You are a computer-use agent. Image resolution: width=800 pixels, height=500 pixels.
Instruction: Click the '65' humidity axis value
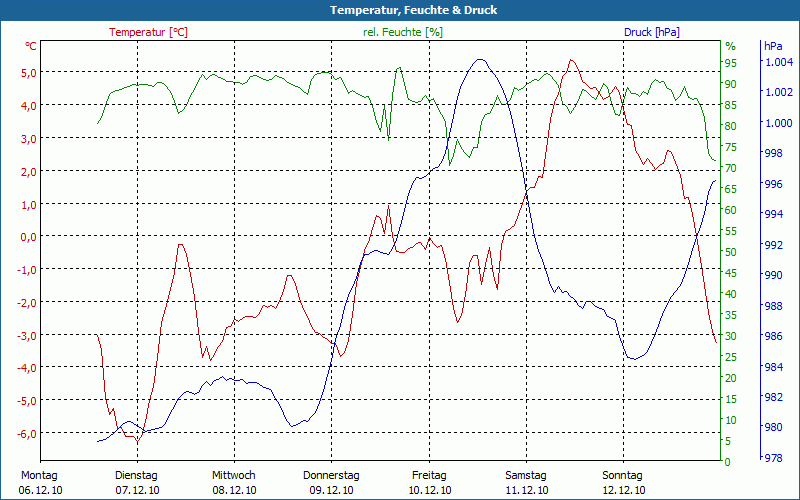pos(731,189)
